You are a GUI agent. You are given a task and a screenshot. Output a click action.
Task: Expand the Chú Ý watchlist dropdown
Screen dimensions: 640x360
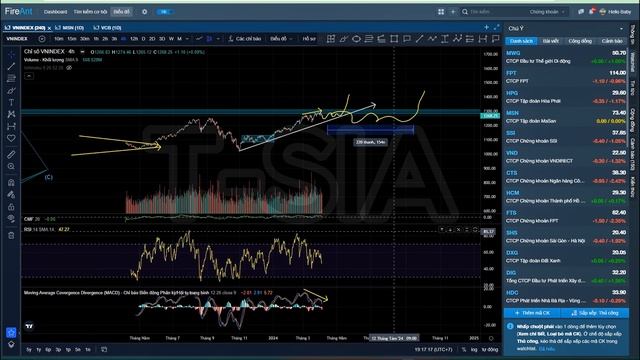coord(621,29)
